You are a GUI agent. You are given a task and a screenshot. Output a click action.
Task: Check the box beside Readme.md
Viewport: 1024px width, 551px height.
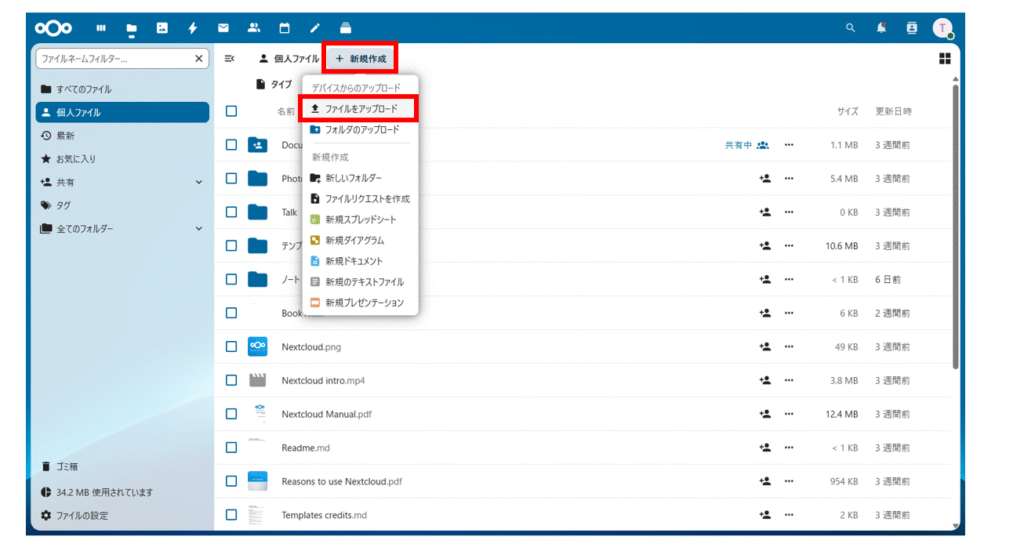[x=231, y=447]
